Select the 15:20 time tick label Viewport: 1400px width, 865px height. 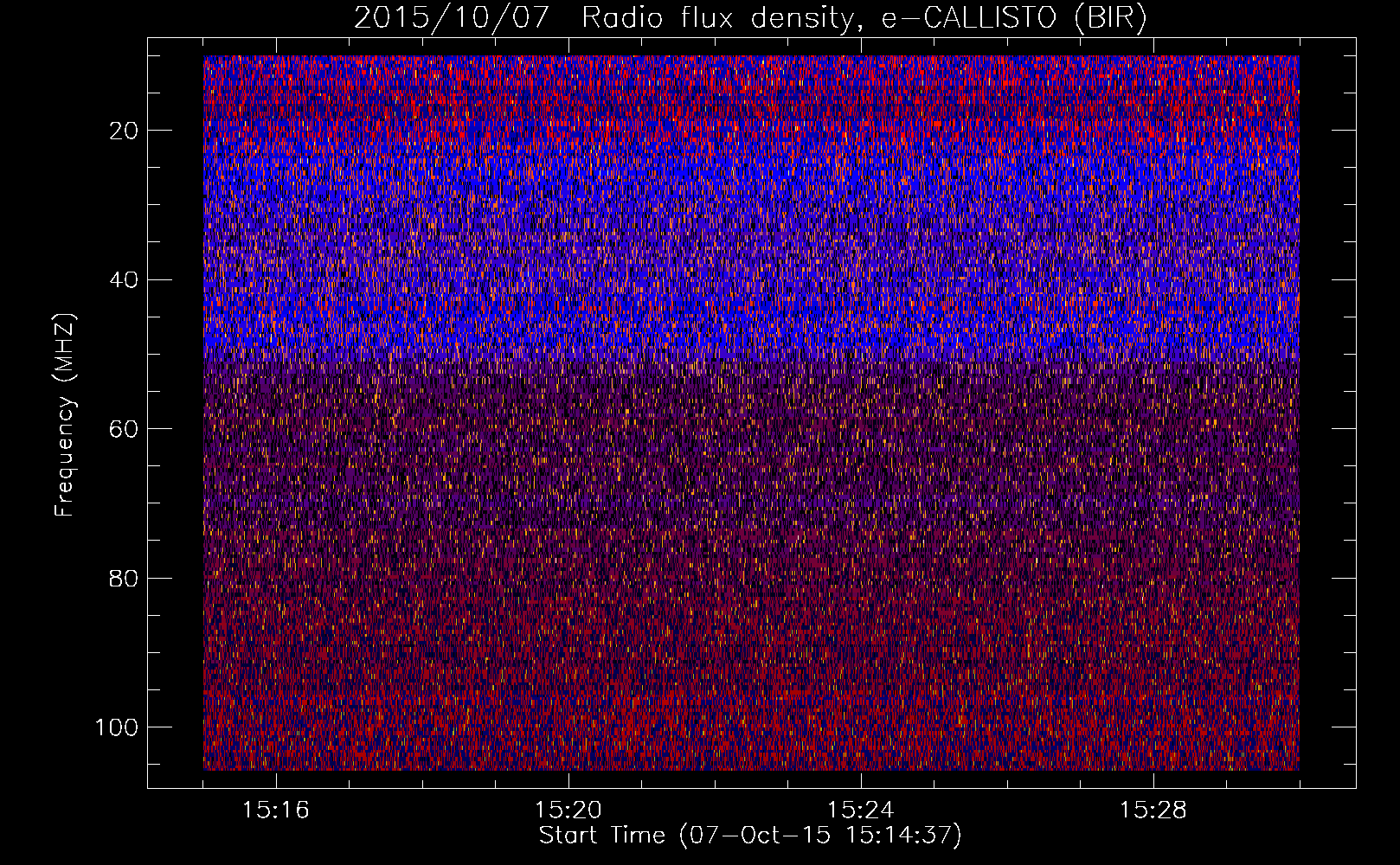pos(568,811)
